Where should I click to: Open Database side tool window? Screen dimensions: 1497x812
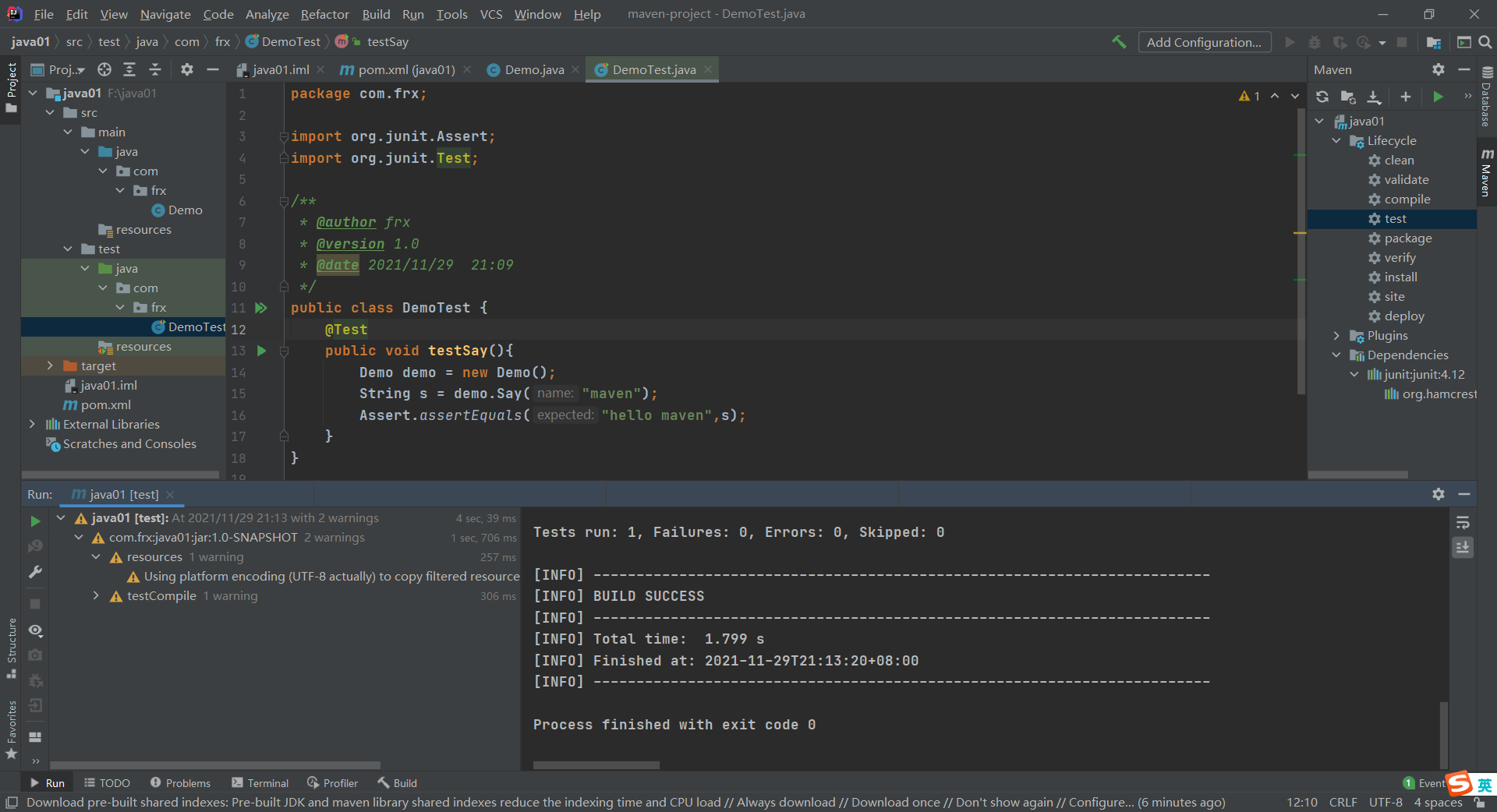[x=1487, y=96]
